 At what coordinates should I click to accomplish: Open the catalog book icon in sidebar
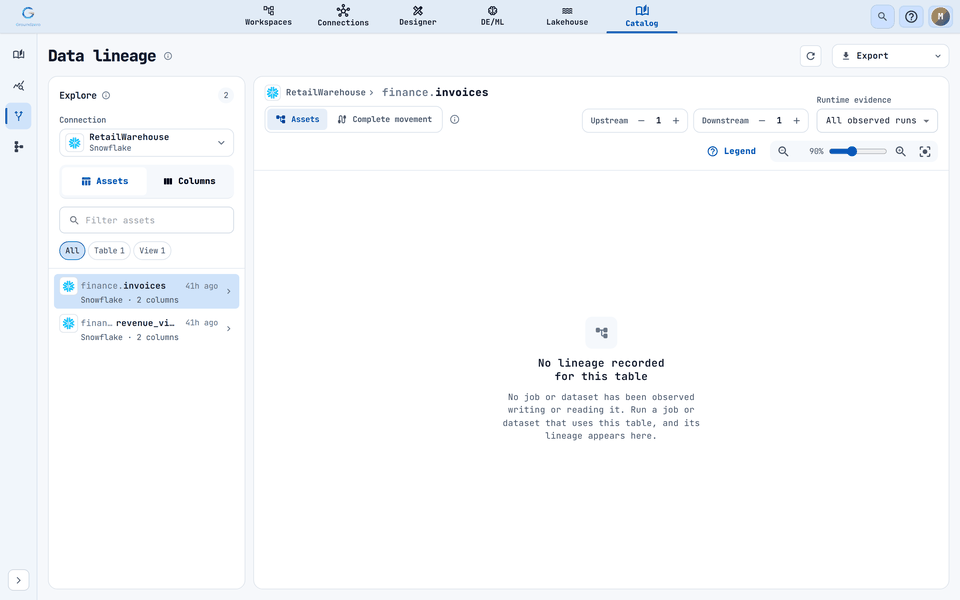18,54
